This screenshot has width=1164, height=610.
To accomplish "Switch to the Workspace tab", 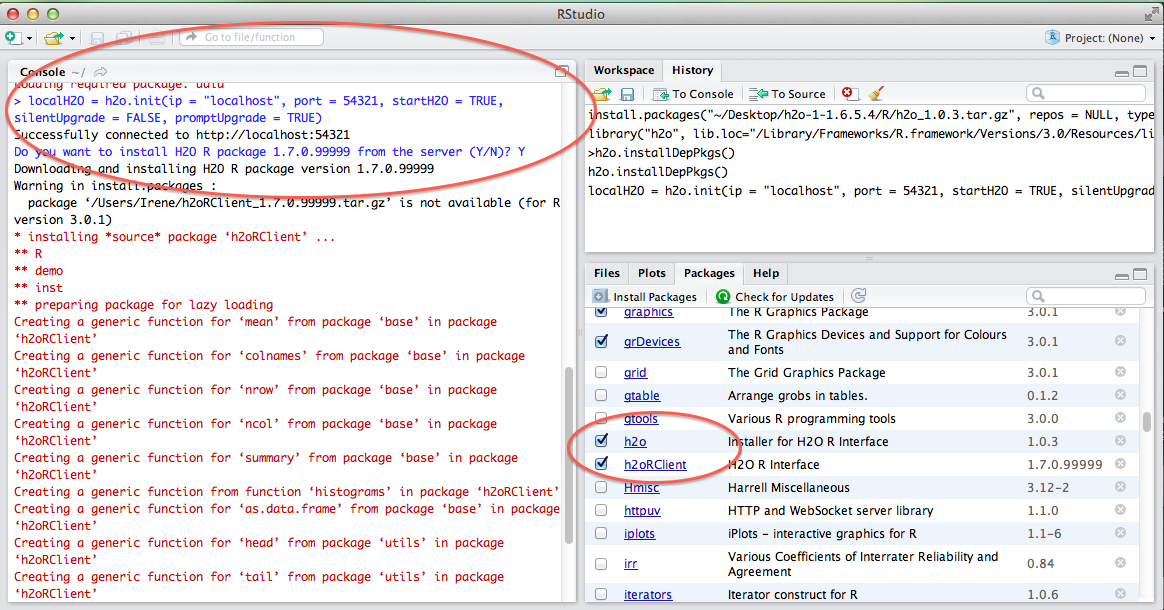I will pyautogui.click(x=623, y=70).
